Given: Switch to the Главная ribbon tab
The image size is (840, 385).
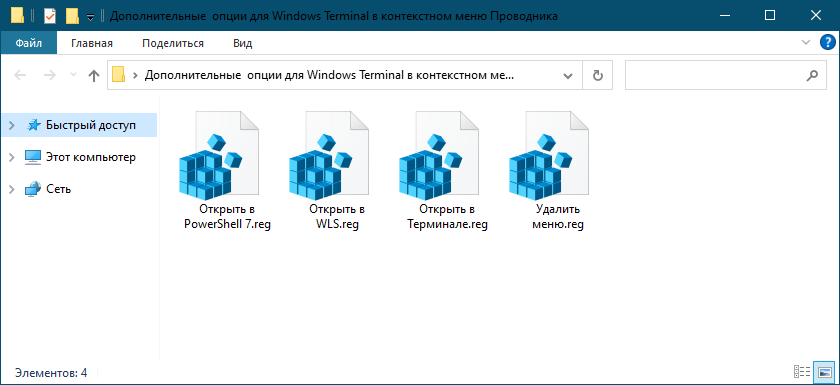Looking at the screenshot, I should pyautogui.click(x=92, y=43).
